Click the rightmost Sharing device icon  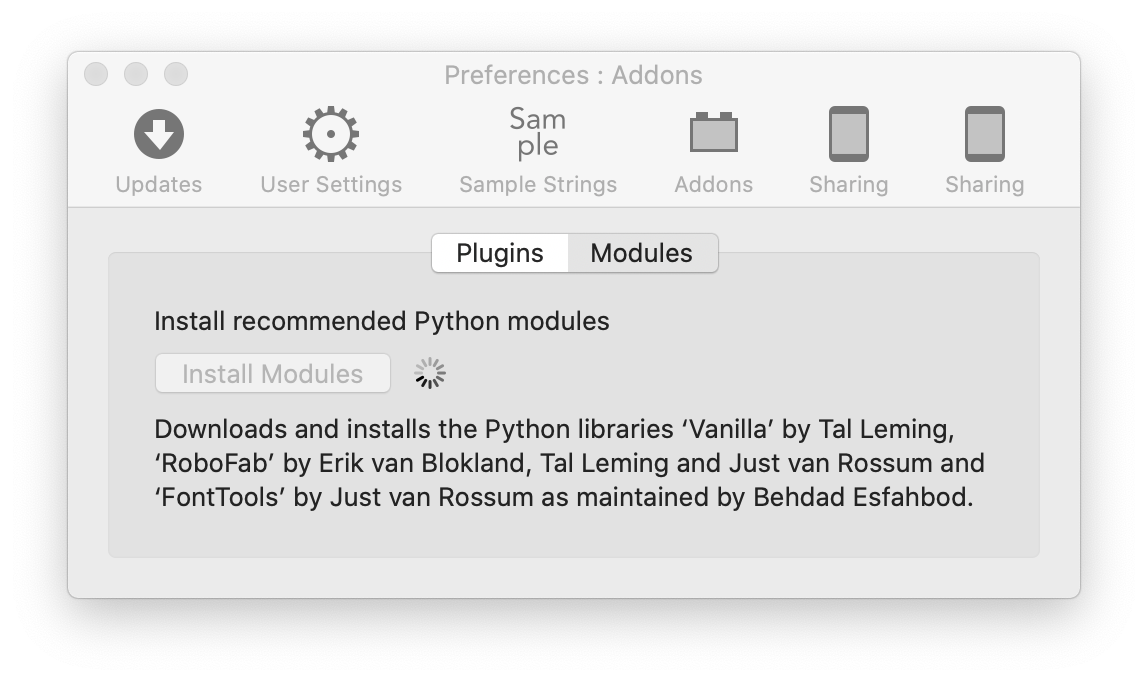pos(985,134)
